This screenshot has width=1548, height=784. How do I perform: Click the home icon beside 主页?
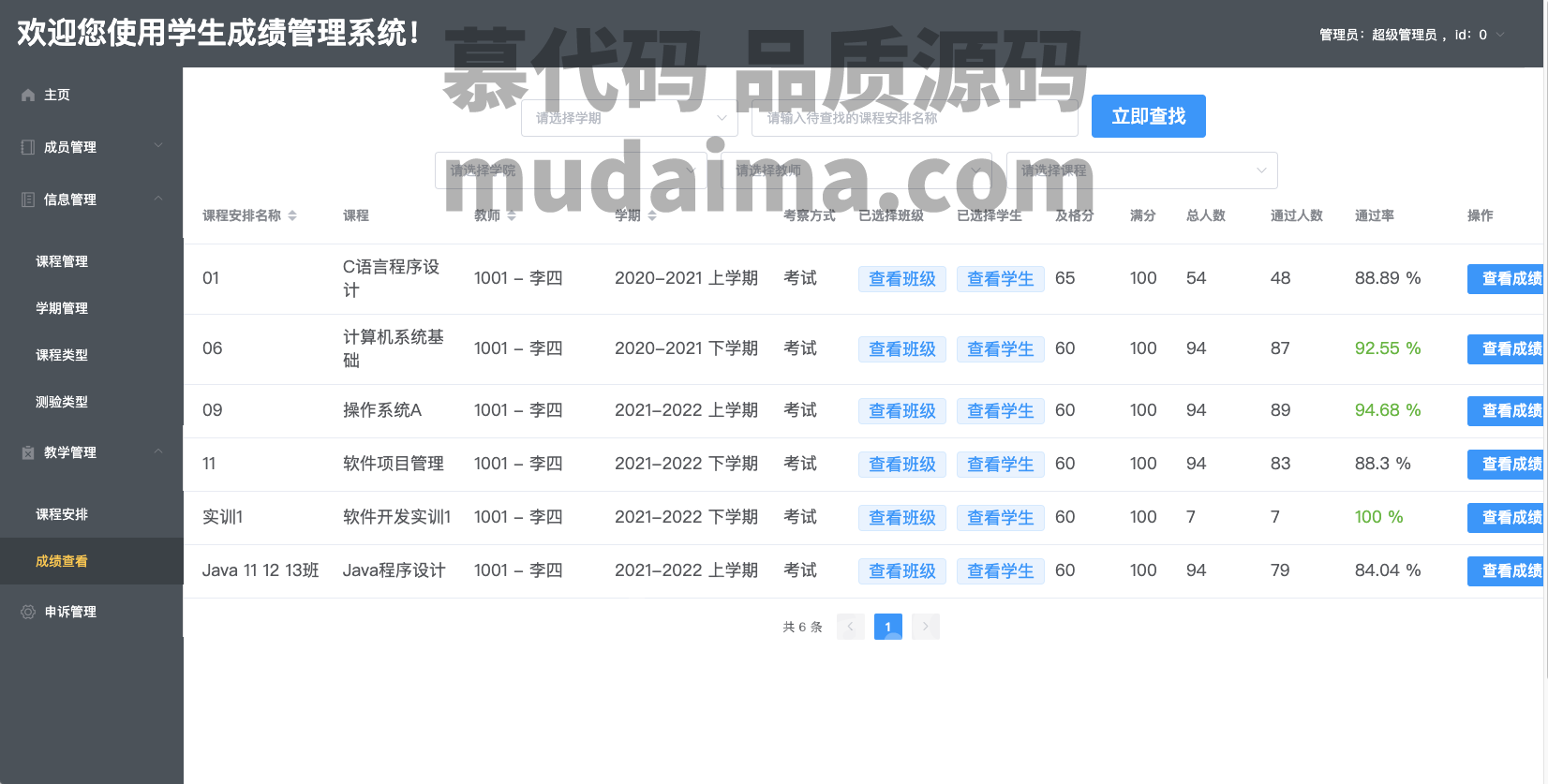click(28, 95)
